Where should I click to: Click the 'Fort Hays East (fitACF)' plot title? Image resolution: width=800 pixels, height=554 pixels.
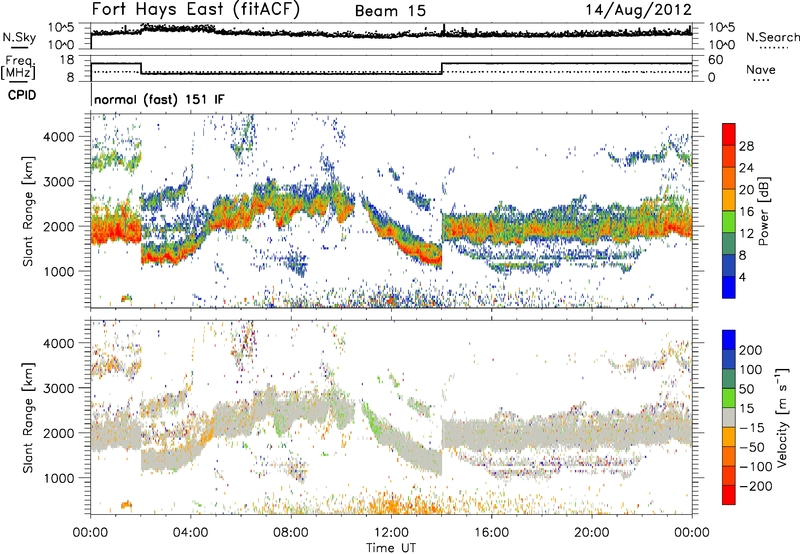click(195, 9)
